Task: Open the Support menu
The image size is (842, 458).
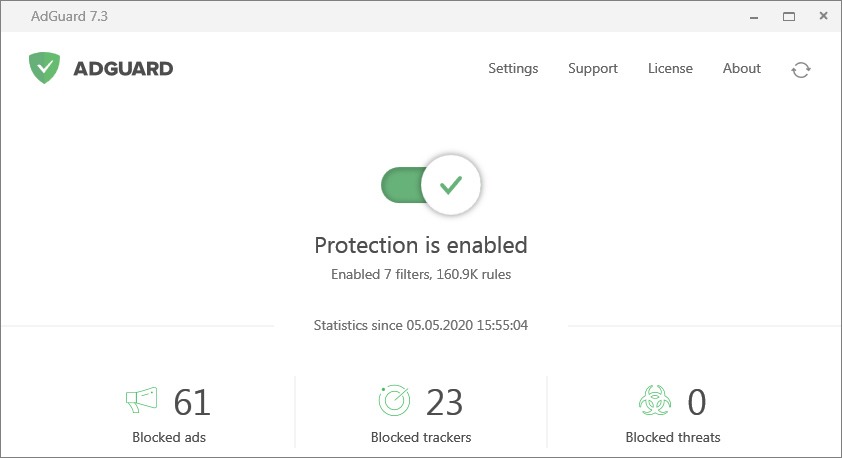Action: coord(593,69)
